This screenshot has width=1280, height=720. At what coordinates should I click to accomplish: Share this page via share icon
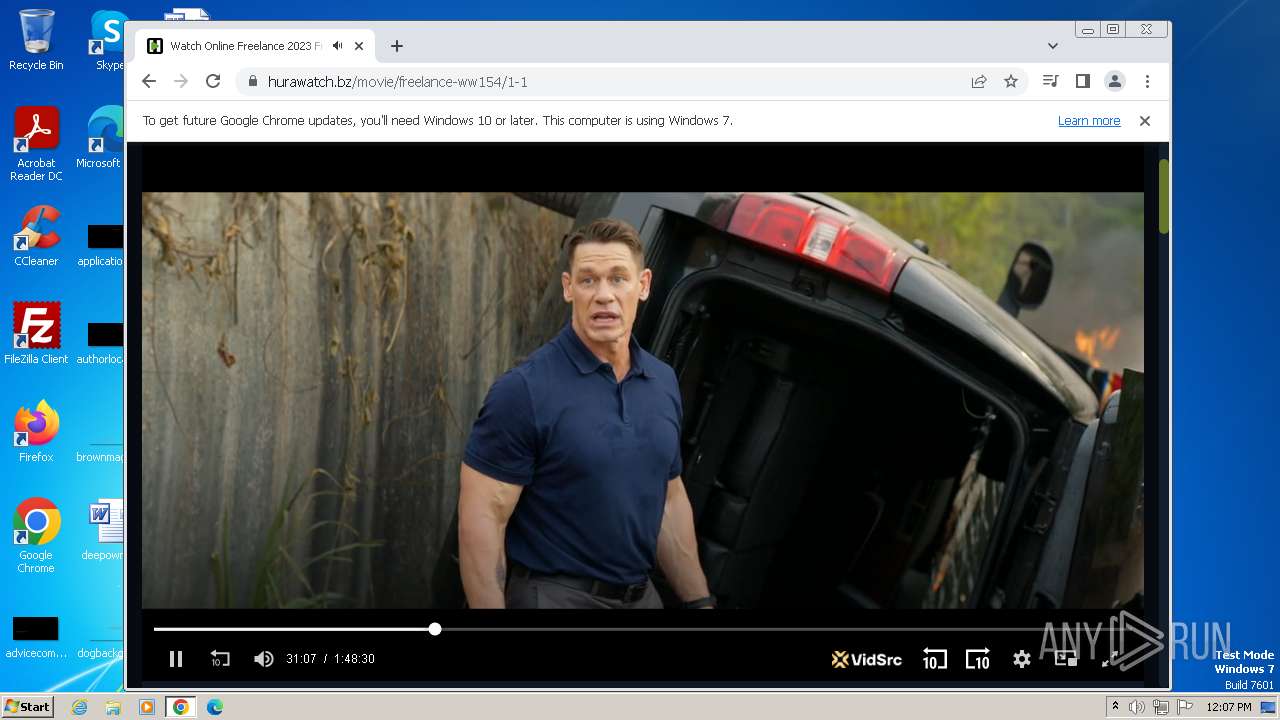click(979, 82)
